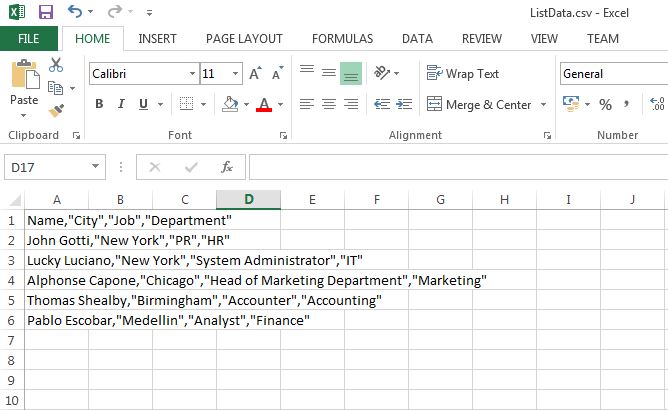Click the Paste clipboard icon

(25, 74)
